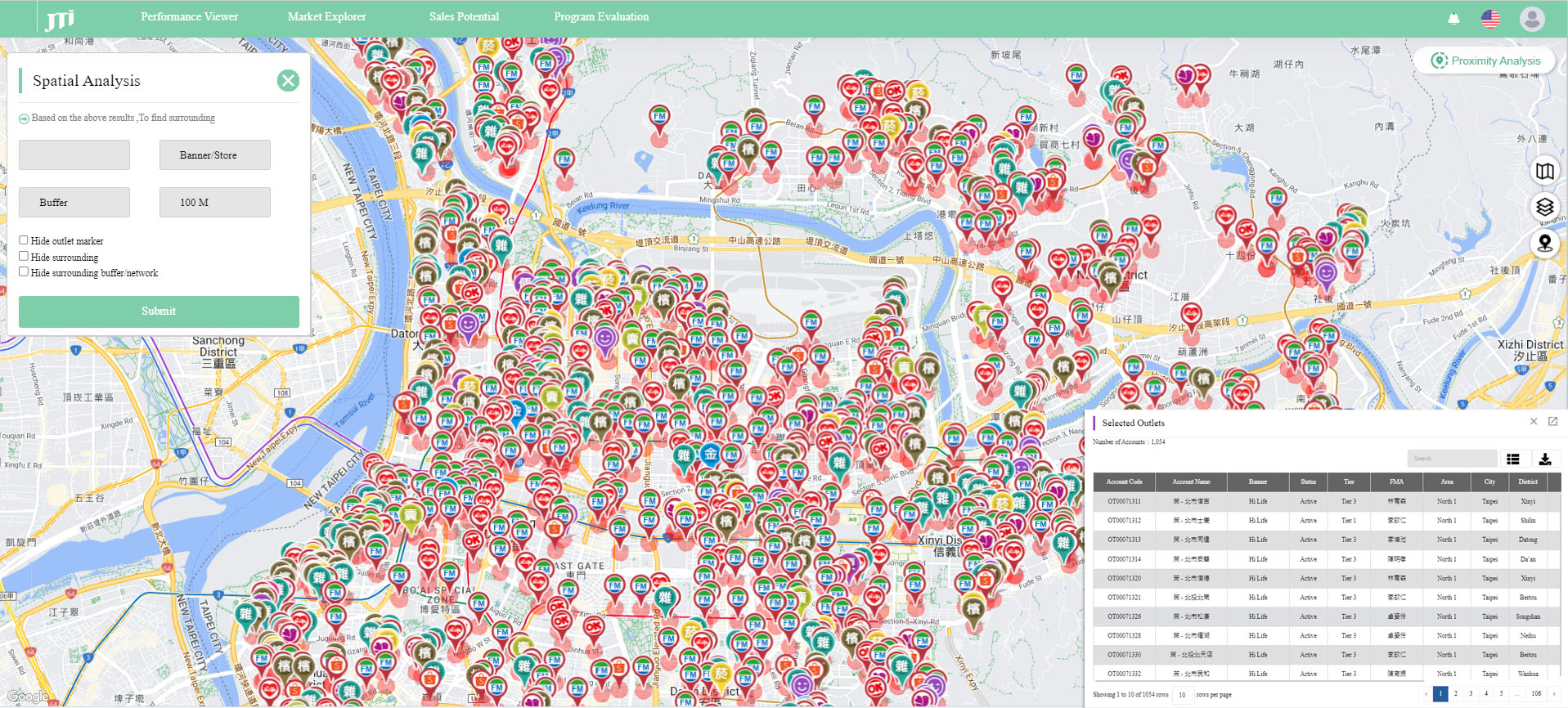Viewport: 1568px width, 708px height.
Task: Click the notification bell icon
Action: pos(1453,18)
